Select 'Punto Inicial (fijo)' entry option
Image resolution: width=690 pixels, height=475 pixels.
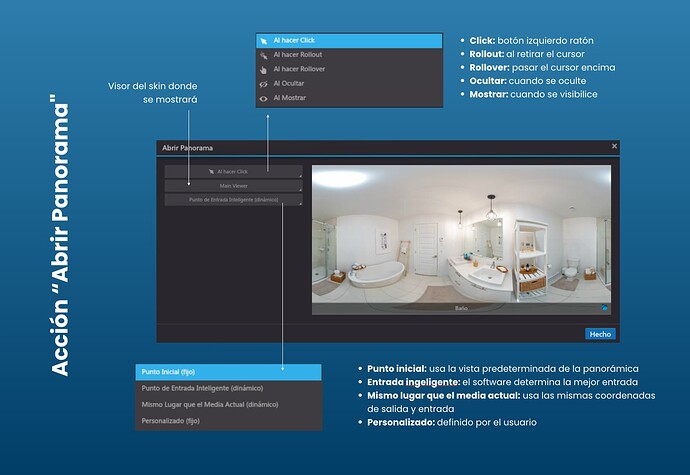pos(228,372)
